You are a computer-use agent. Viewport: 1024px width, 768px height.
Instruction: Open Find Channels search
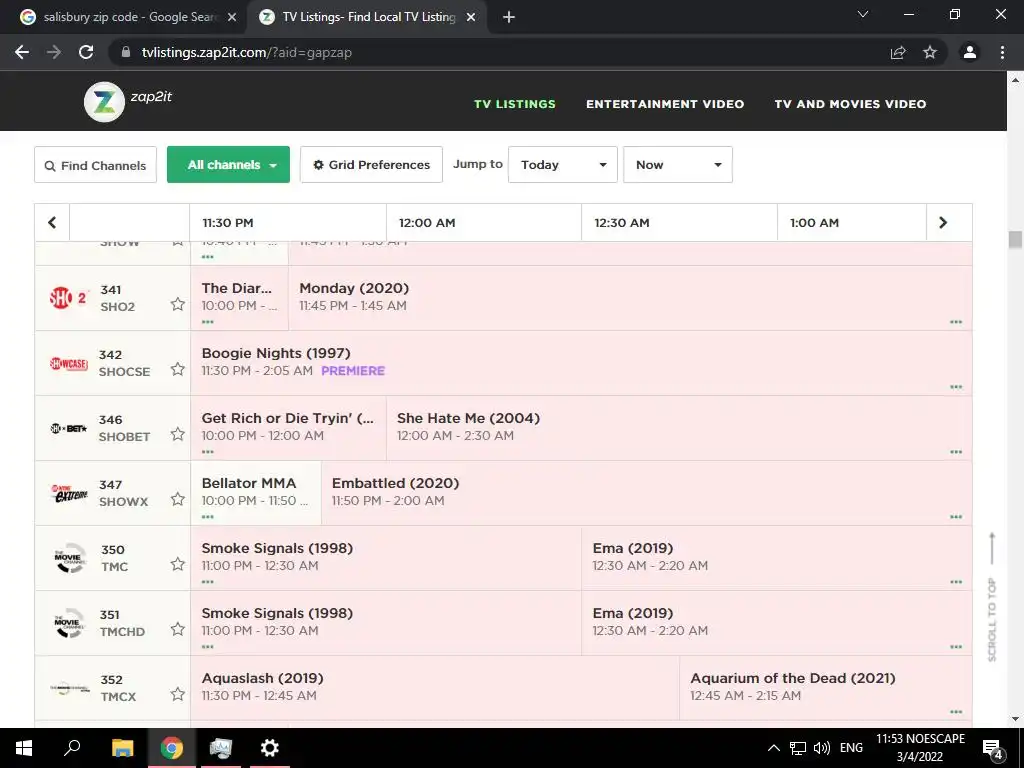(x=95, y=165)
